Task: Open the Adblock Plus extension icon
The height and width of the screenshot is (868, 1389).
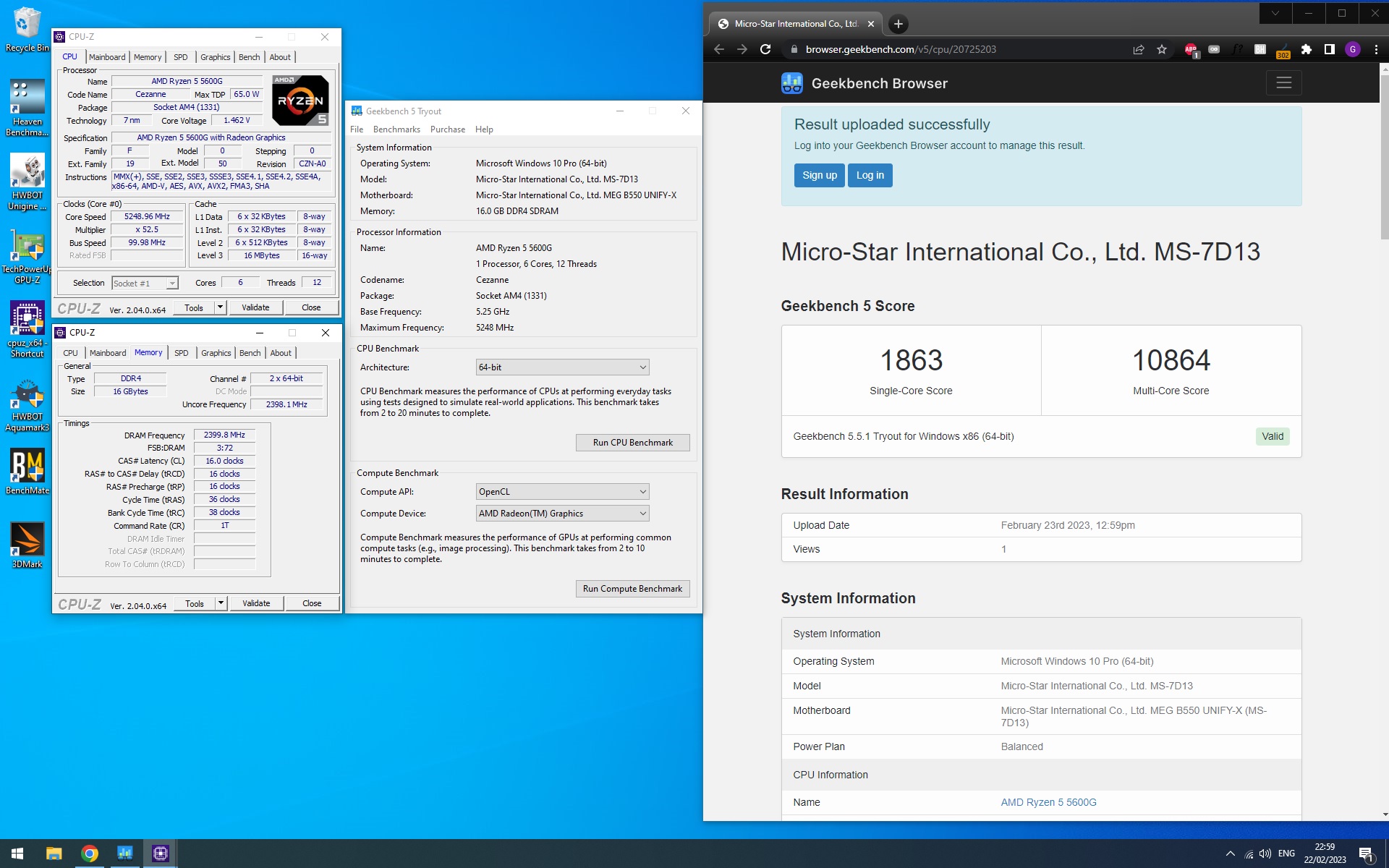Action: coord(1191,49)
